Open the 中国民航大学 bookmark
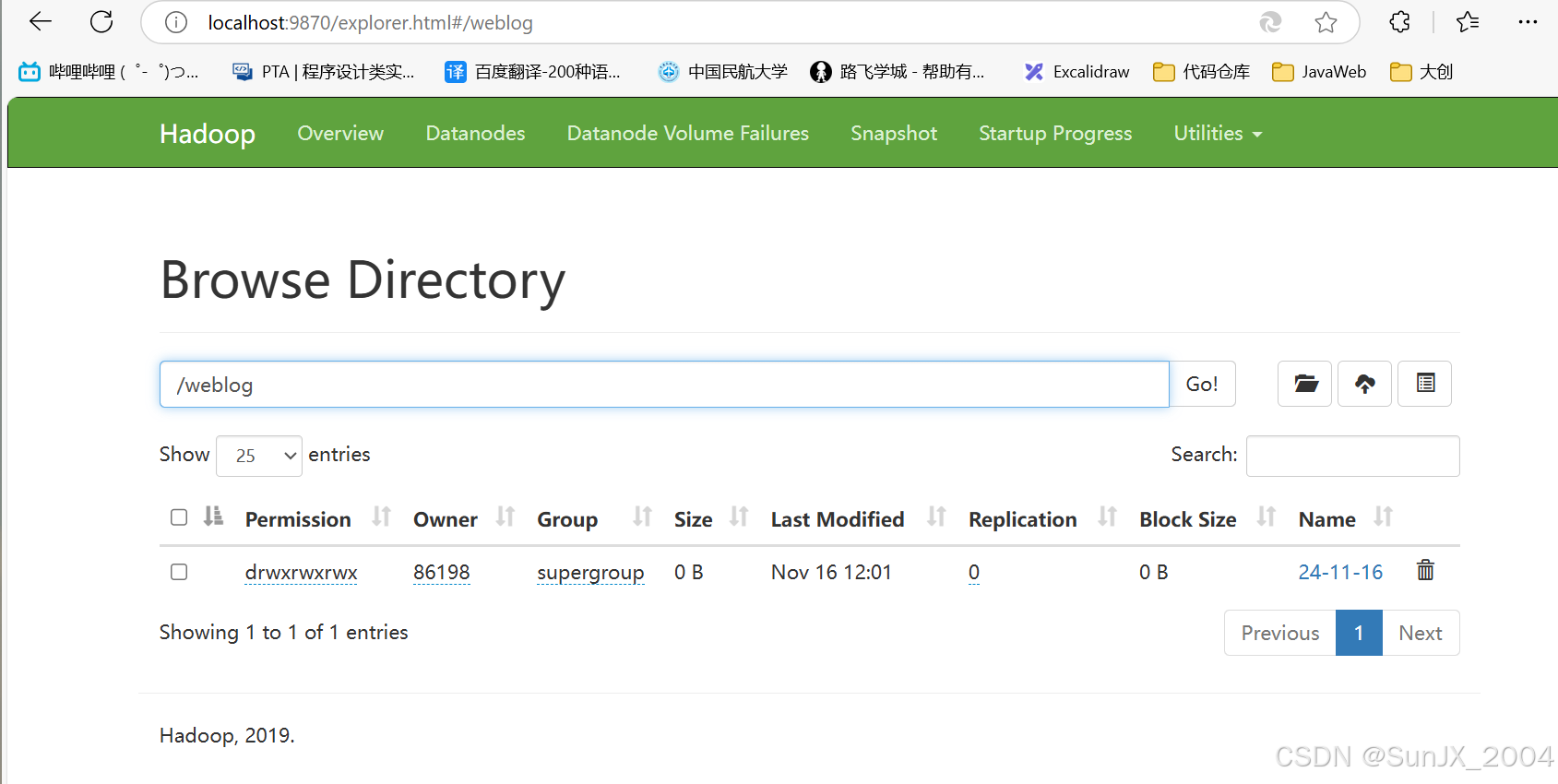 (723, 72)
